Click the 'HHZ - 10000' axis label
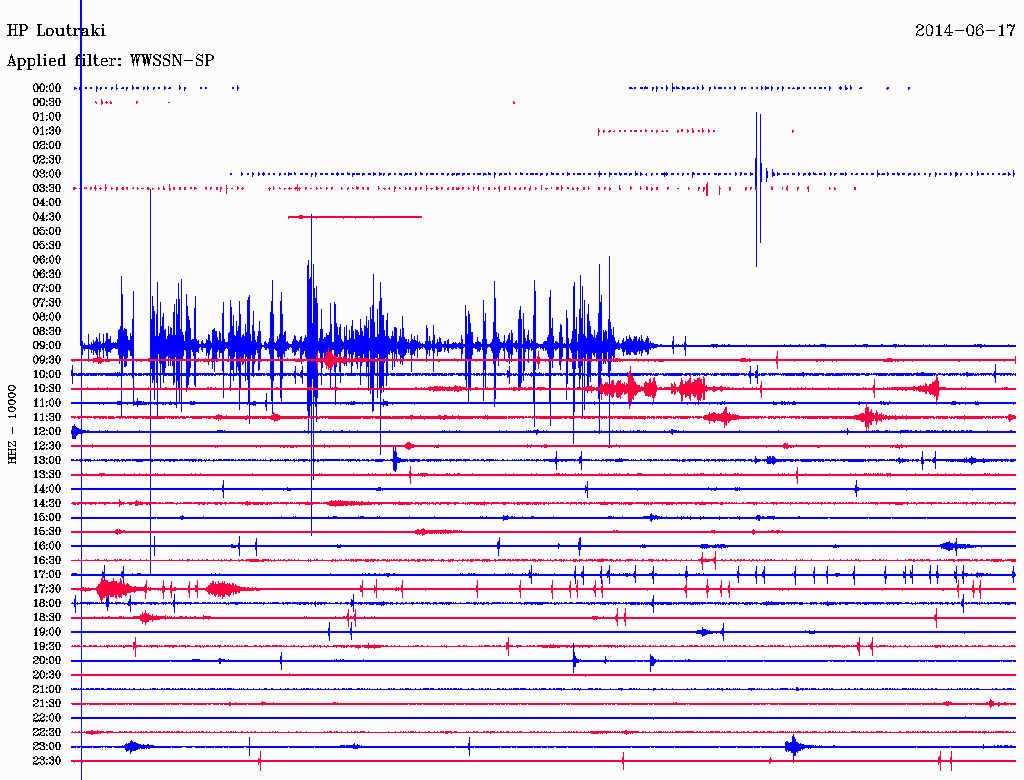Image resolution: width=1024 pixels, height=780 pixels. click(12, 424)
